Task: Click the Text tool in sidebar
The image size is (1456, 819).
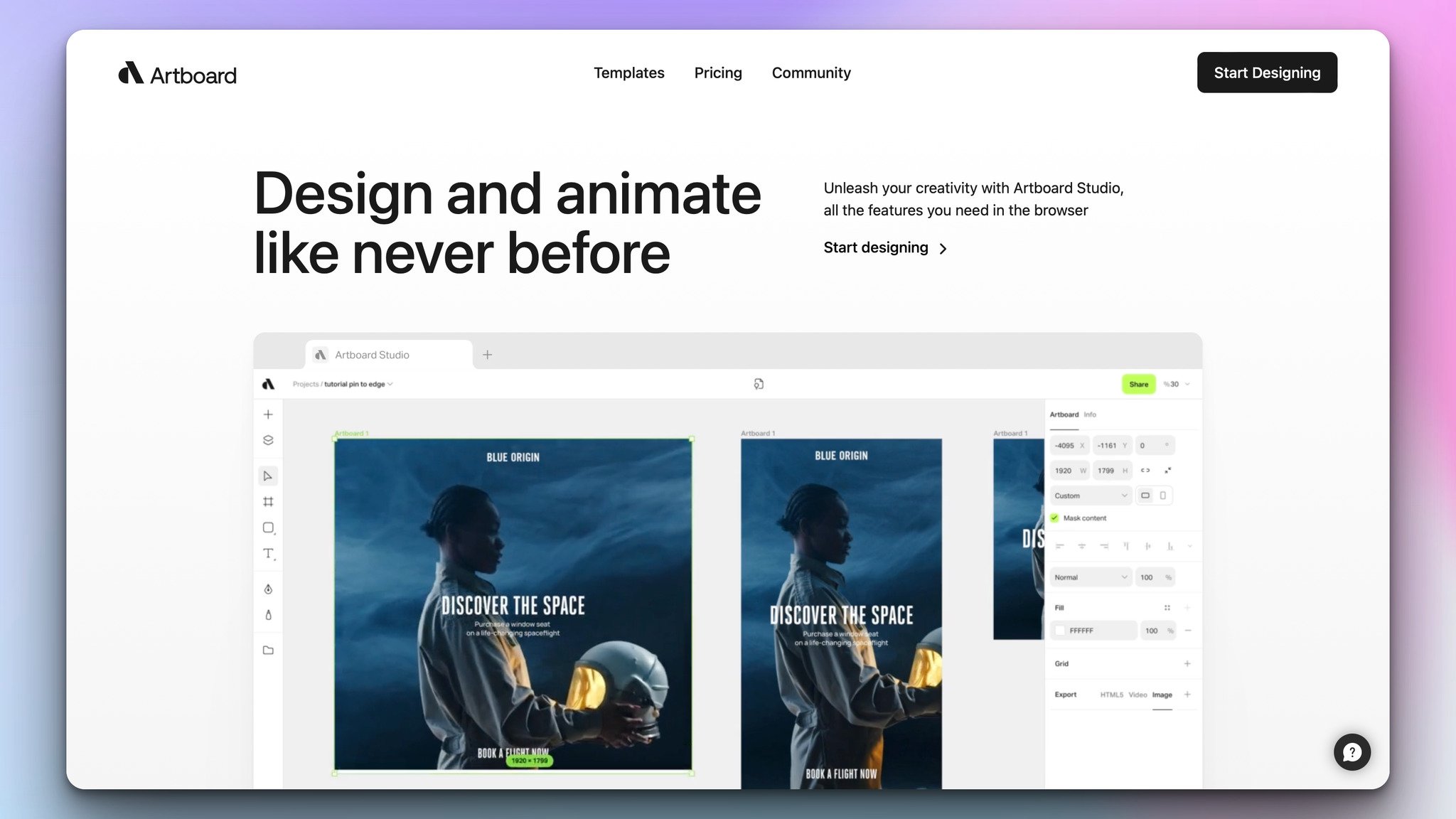Action: tap(267, 553)
